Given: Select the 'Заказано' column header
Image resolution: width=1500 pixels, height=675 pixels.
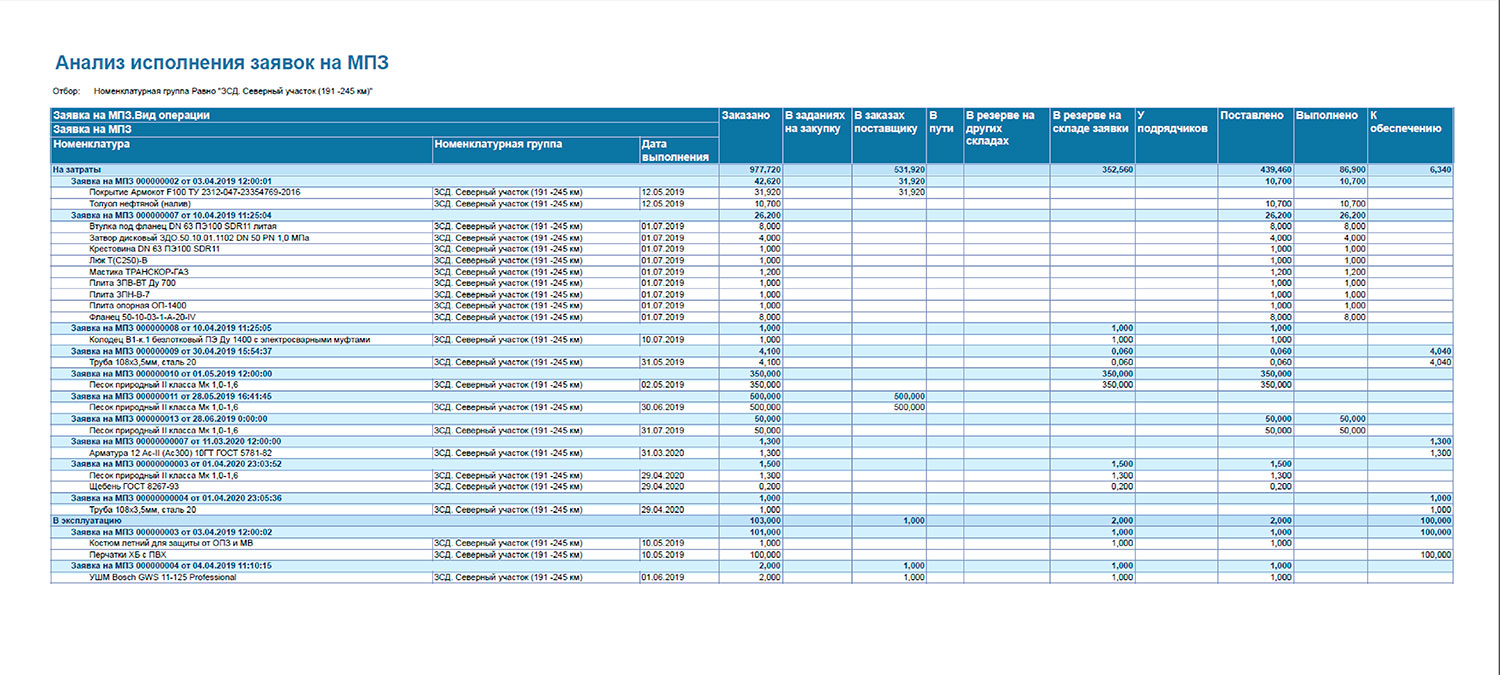Looking at the screenshot, I should pyautogui.click(x=745, y=116).
